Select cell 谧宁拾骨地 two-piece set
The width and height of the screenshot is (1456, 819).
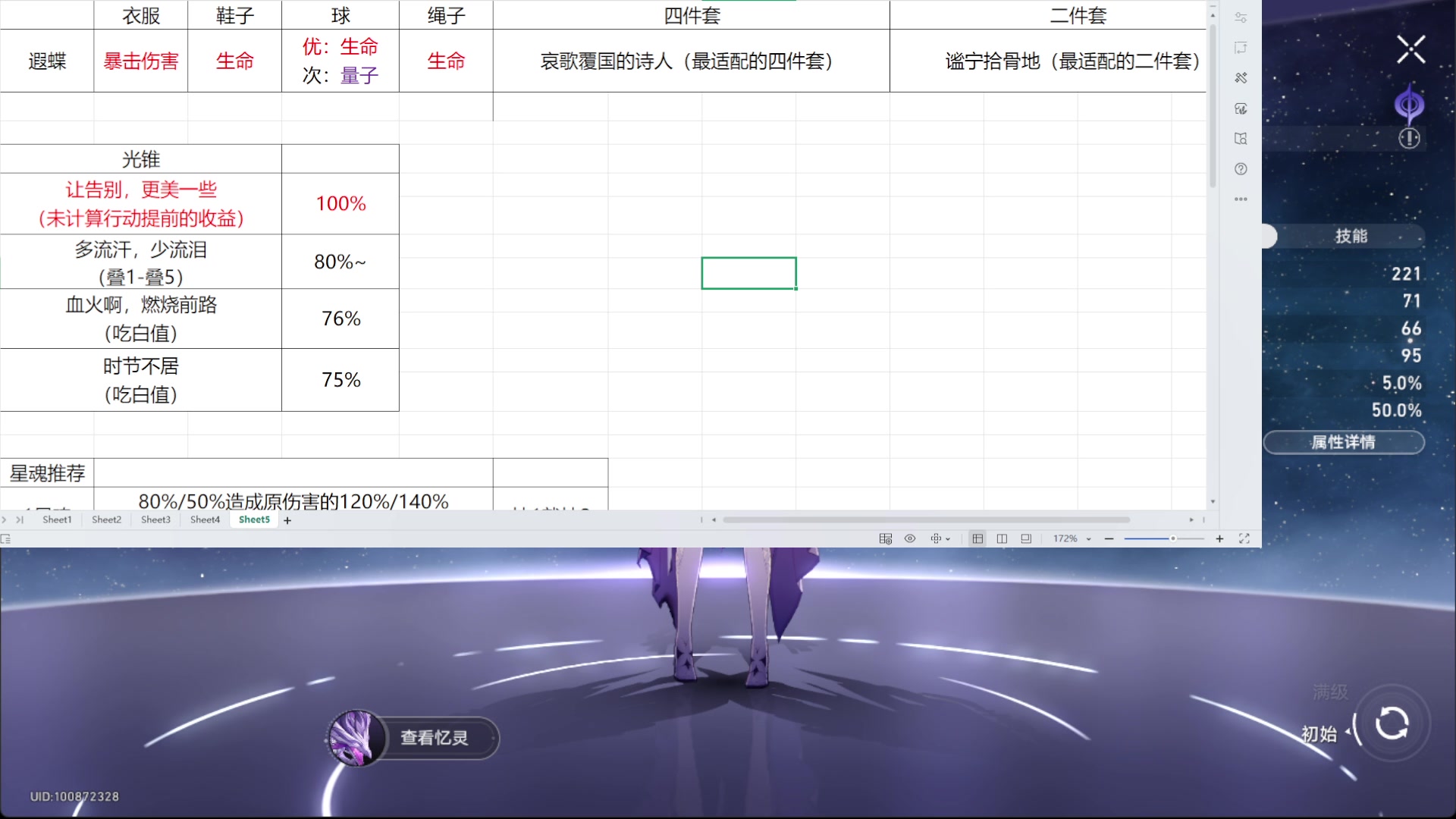click(x=1048, y=61)
